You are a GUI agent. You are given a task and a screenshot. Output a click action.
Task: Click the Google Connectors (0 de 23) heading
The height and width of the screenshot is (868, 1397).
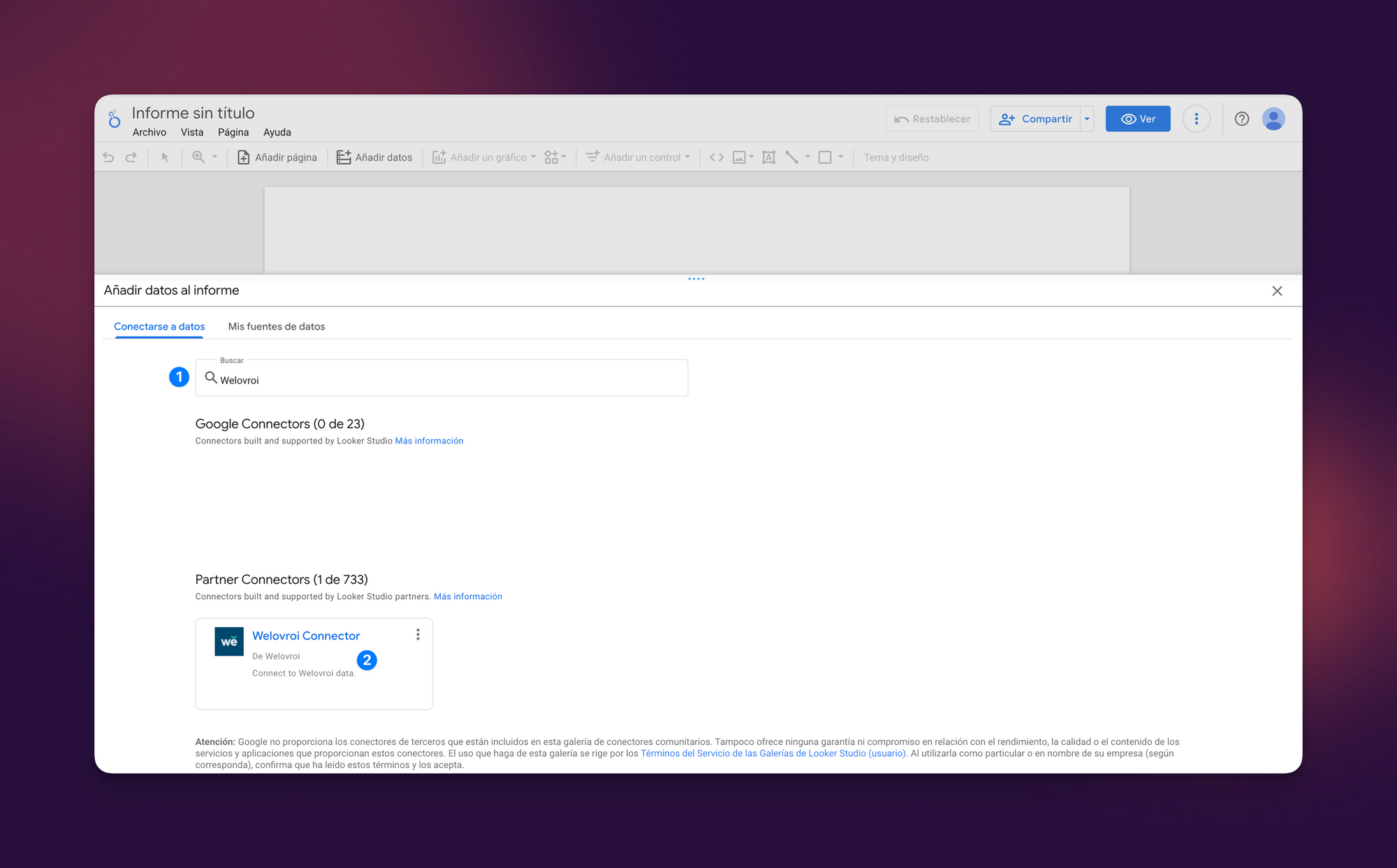click(x=280, y=424)
